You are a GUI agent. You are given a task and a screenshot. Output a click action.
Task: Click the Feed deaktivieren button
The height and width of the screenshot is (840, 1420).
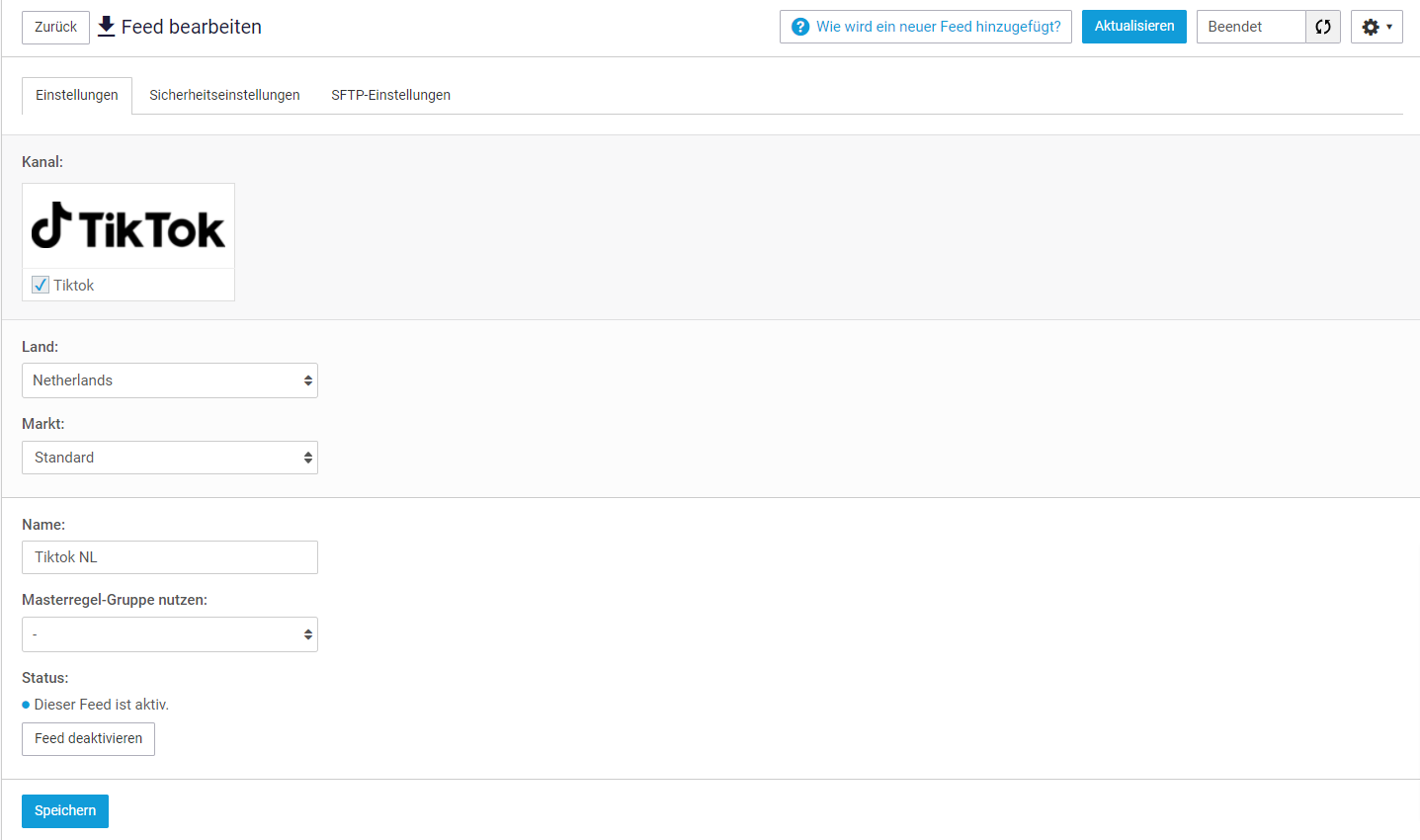coord(89,739)
